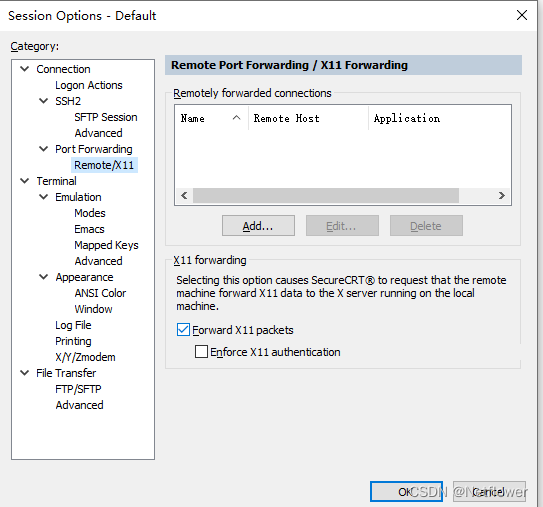Select File Transfer category

click(x=66, y=373)
